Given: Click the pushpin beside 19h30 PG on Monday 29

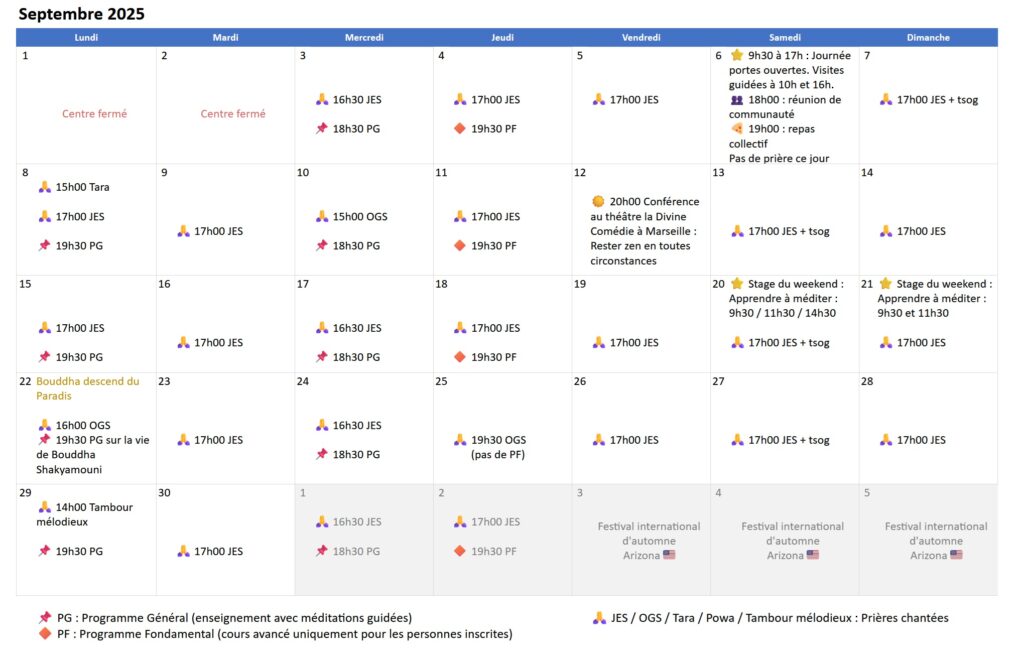Looking at the screenshot, I should 44,550.
